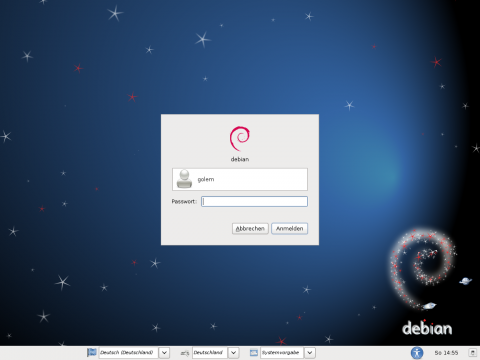This screenshot has width=480, height=360.
Task: Click the keyboard layout icon
Action: tap(185, 353)
